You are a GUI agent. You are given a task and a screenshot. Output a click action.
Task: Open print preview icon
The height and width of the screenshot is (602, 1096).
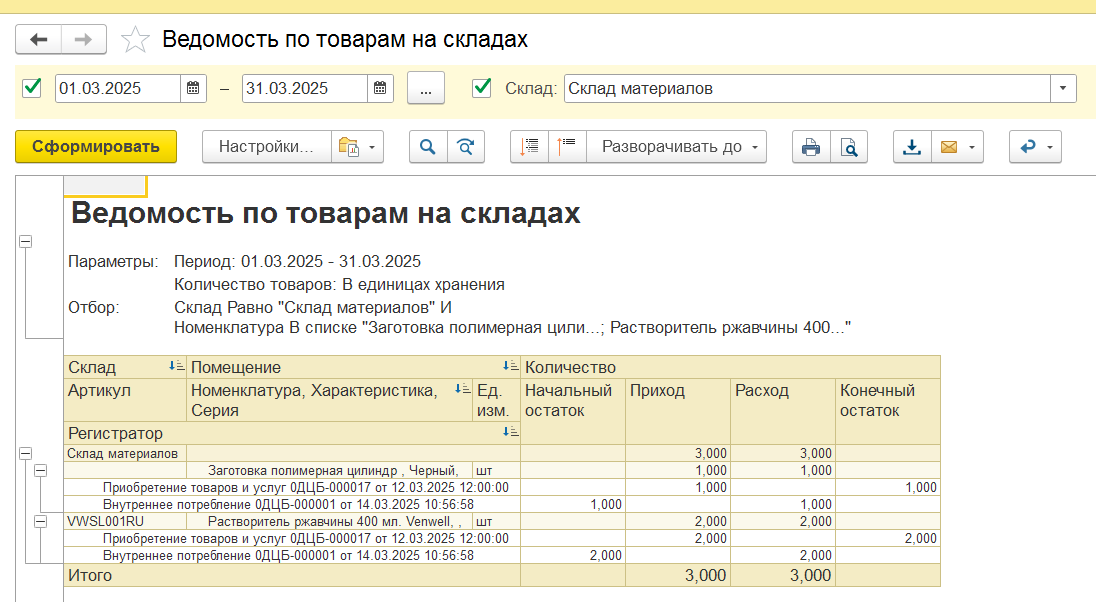849,147
